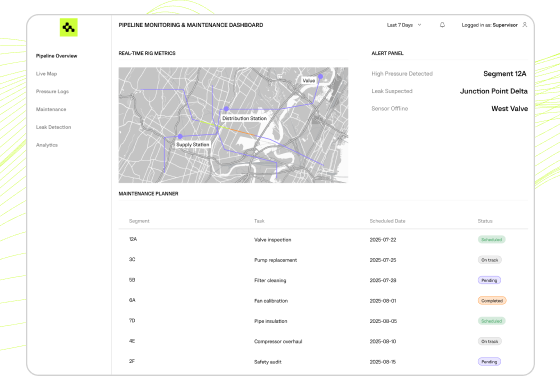Click Scheduled badge for Pipe insulation
The image size is (560, 390).
[x=492, y=321]
